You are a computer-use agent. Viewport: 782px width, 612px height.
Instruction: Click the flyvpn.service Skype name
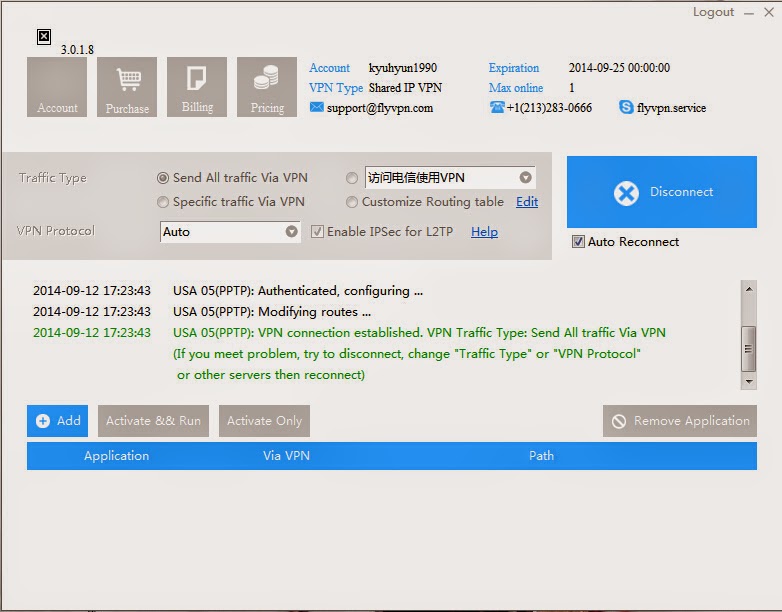(x=671, y=108)
